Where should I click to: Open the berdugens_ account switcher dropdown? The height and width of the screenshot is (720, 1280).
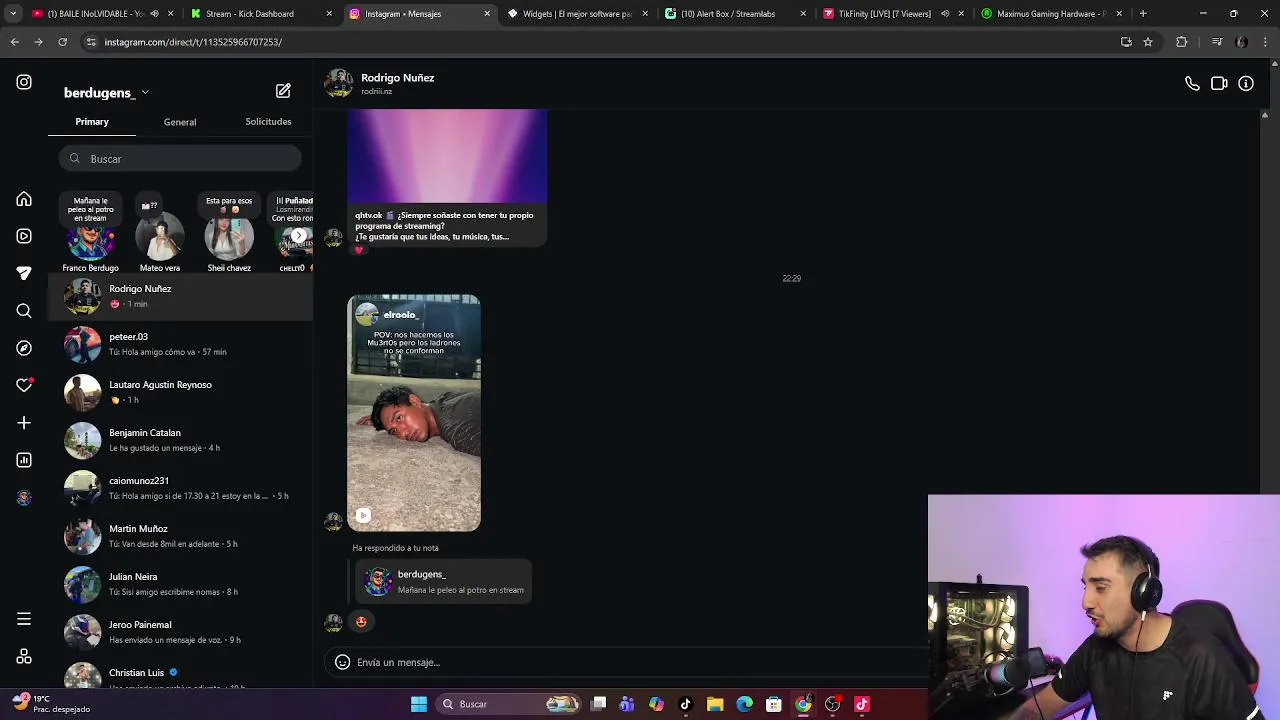(x=106, y=92)
